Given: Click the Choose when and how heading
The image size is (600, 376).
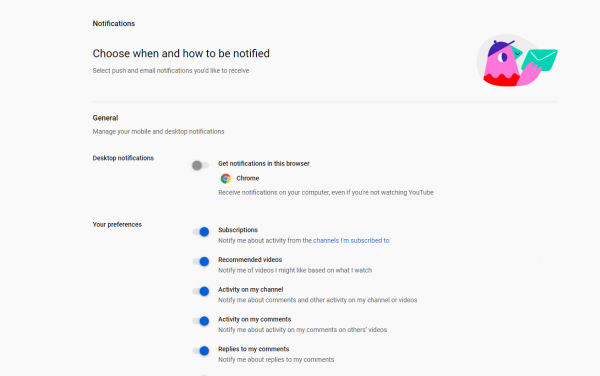Looking at the screenshot, I should click(x=181, y=54).
